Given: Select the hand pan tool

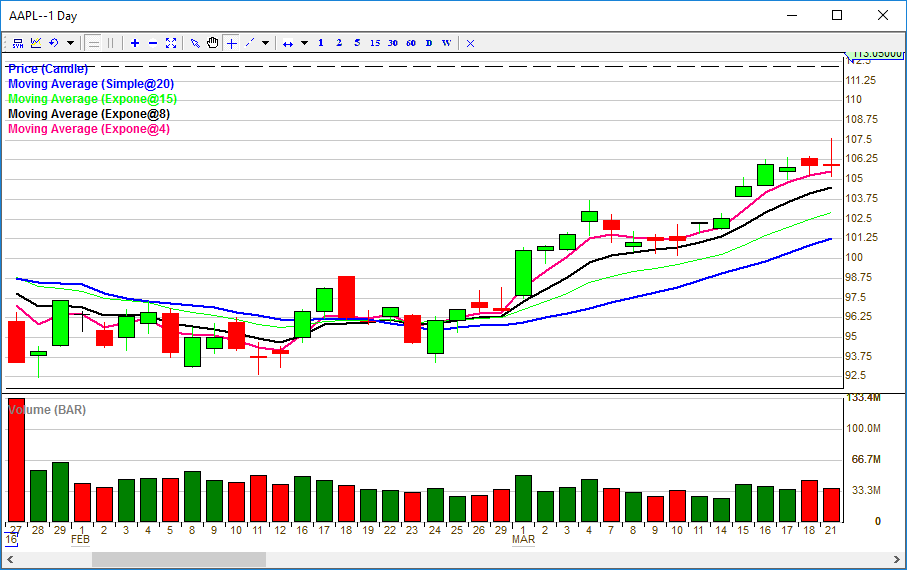Looking at the screenshot, I should tap(213, 43).
